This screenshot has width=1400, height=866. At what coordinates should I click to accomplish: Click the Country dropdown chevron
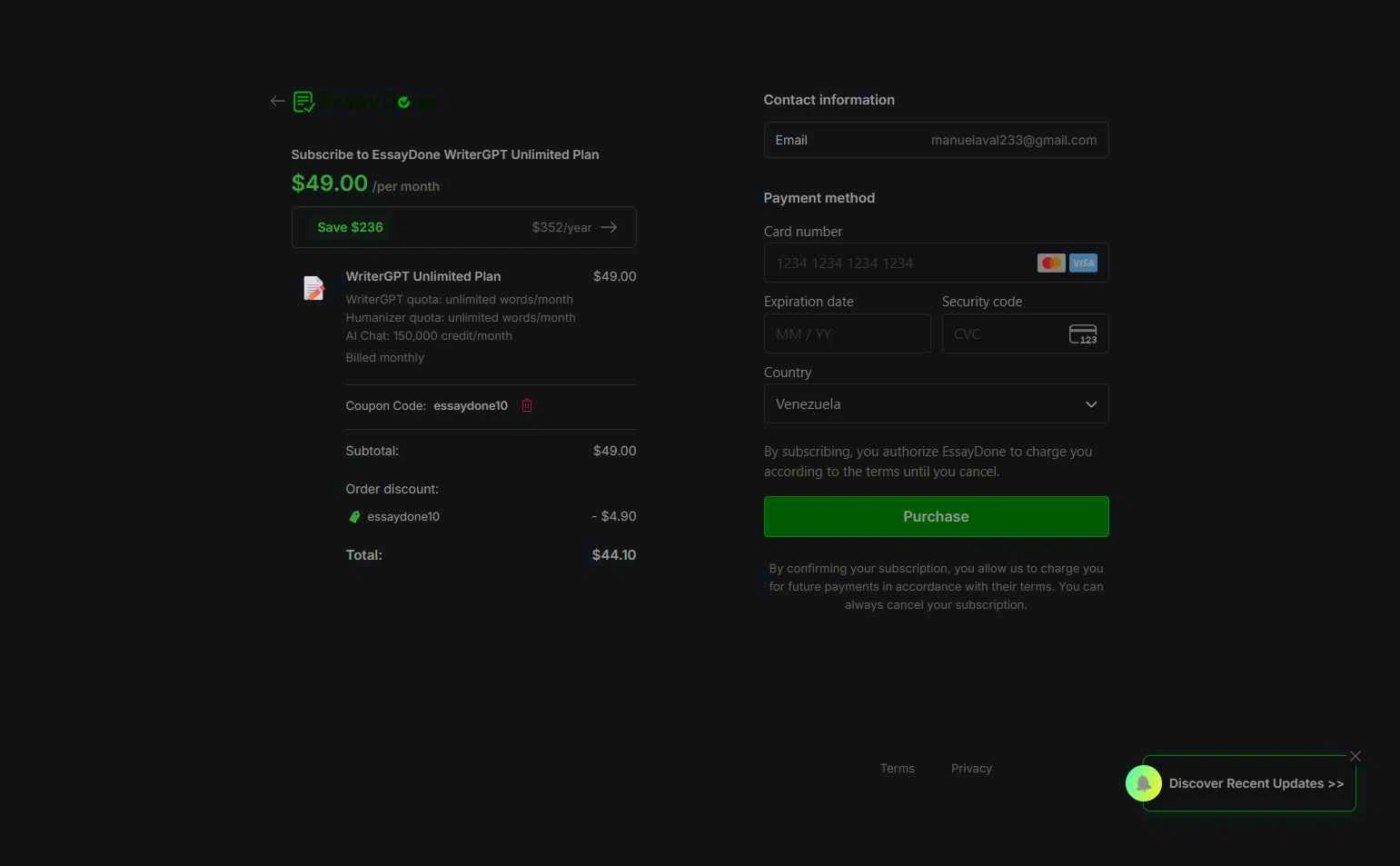[x=1091, y=404]
